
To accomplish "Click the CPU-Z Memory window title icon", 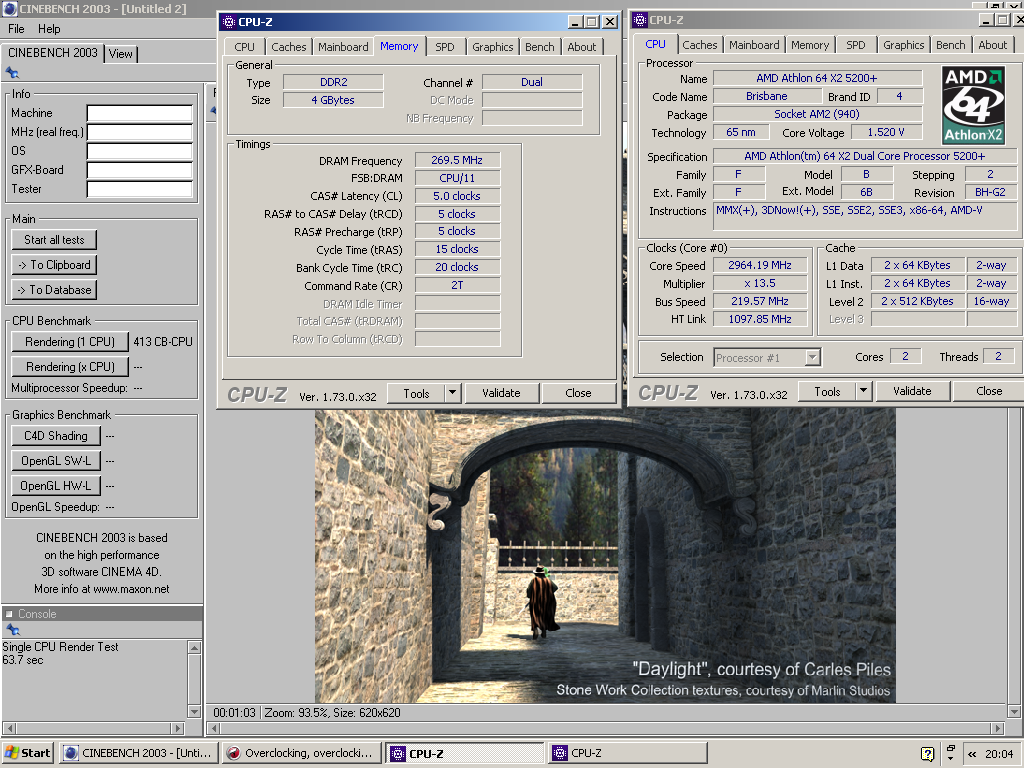I will click(229, 22).
